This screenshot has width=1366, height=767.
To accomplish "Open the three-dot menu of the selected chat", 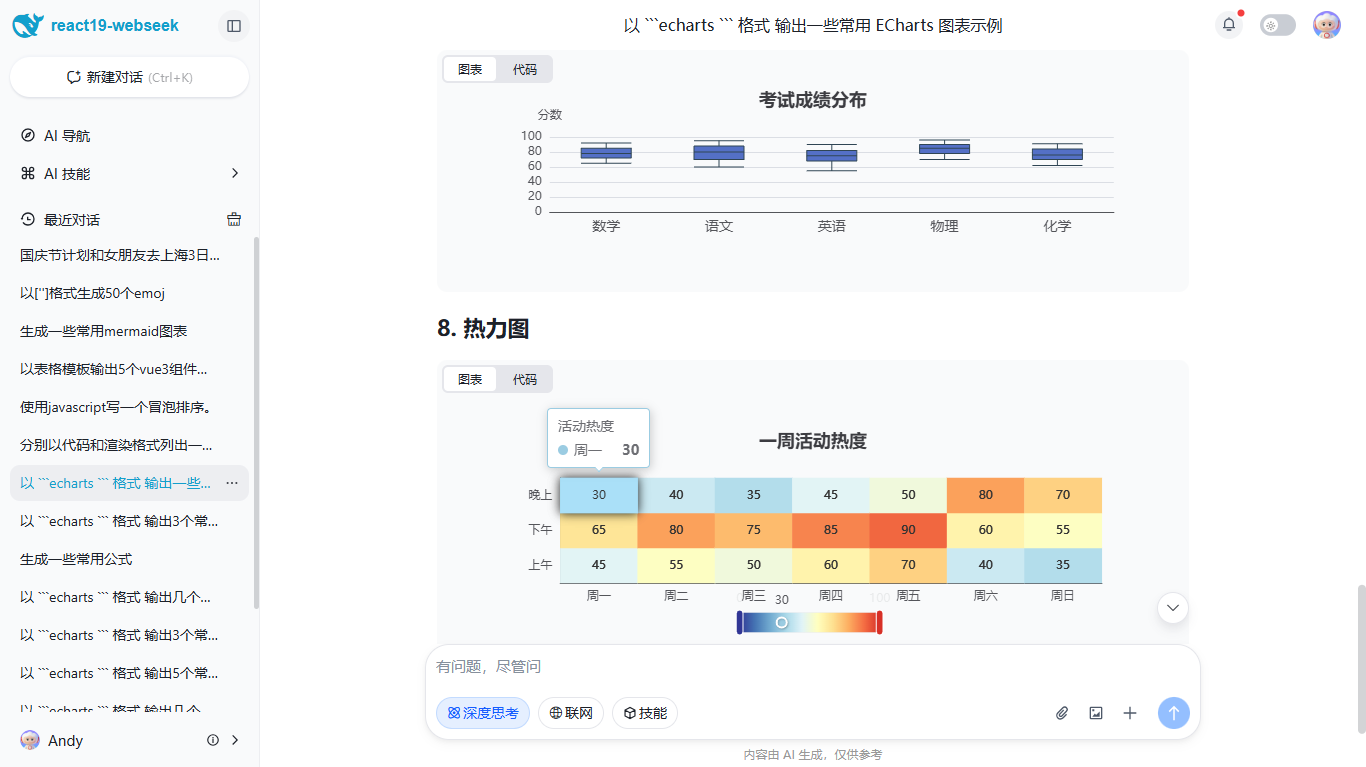I will [232, 483].
